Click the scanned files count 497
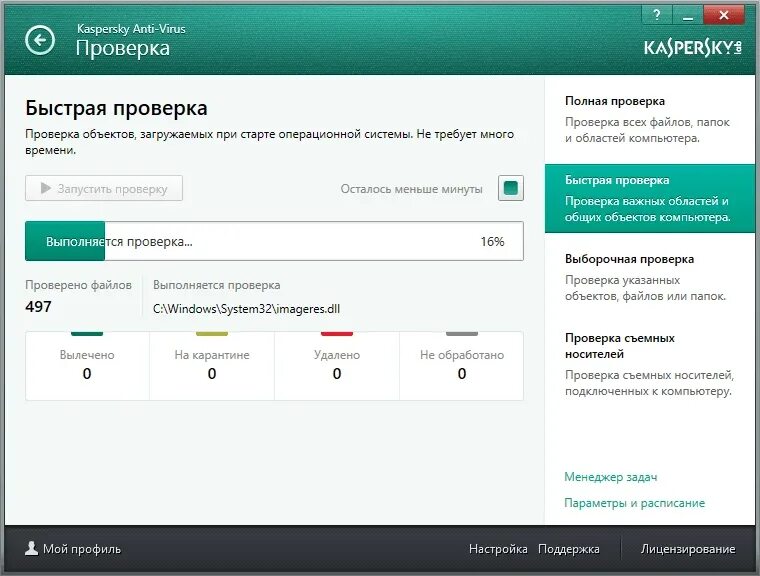Image resolution: width=760 pixels, height=576 pixels. [38, 306]
